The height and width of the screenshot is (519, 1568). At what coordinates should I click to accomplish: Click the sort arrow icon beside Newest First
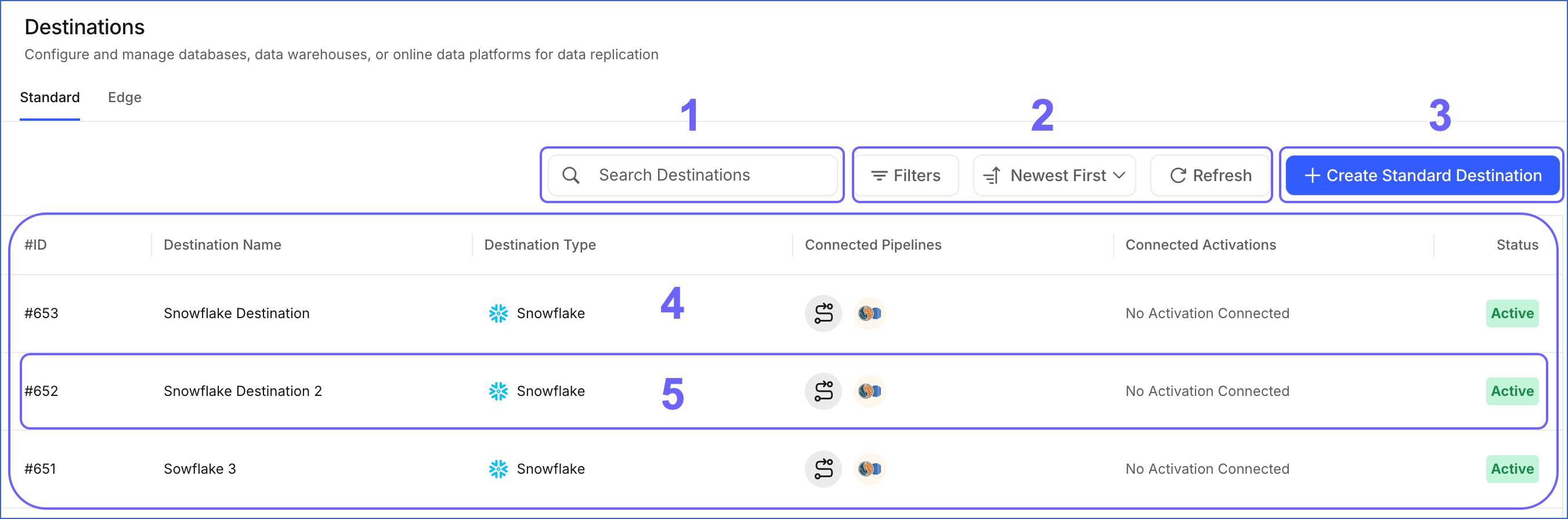[x=992, y=175]
